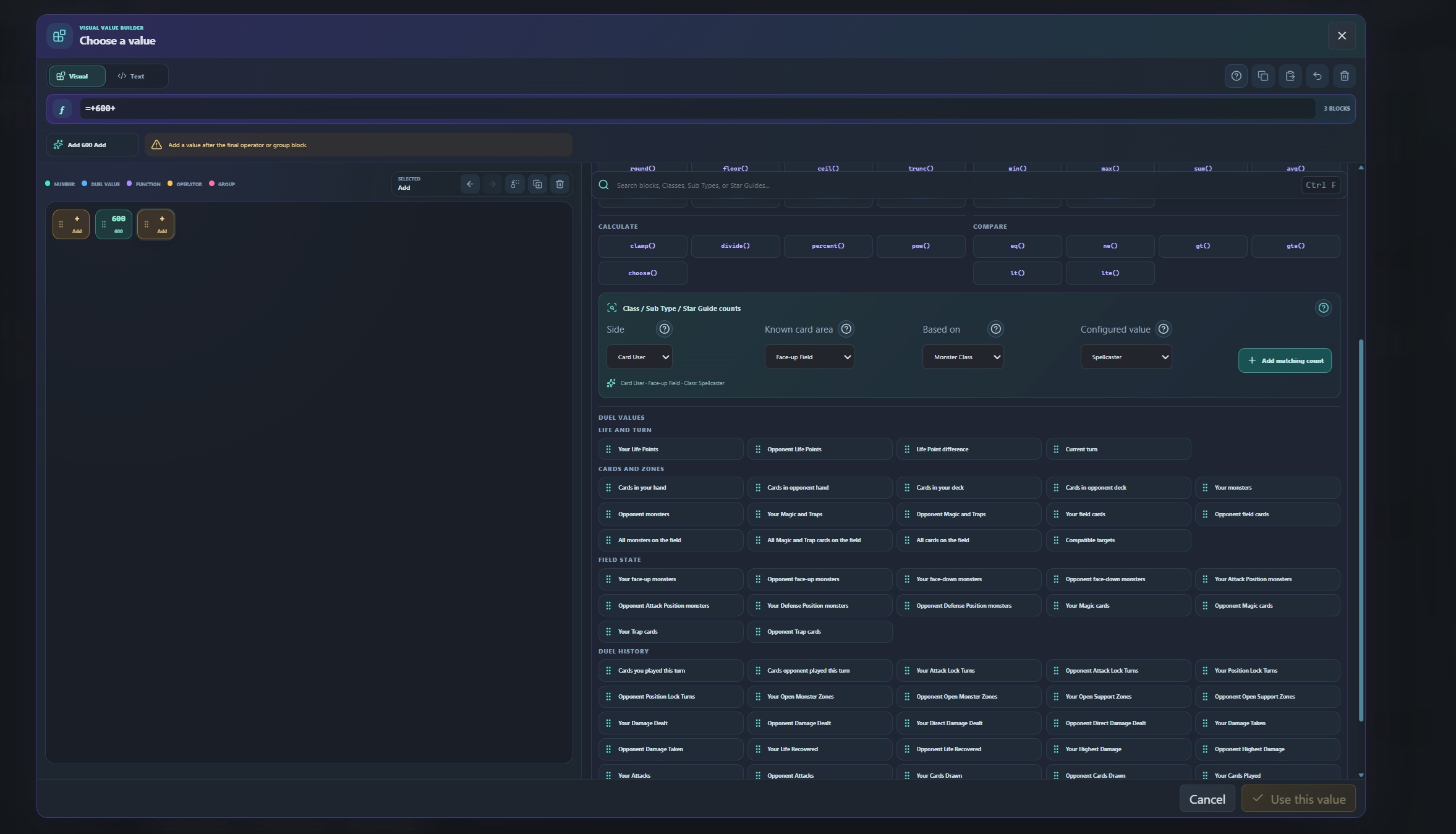Click the Add matching count button
Image resolution: width=1456 pixels, height=834 pixels.
point(1285,360)
